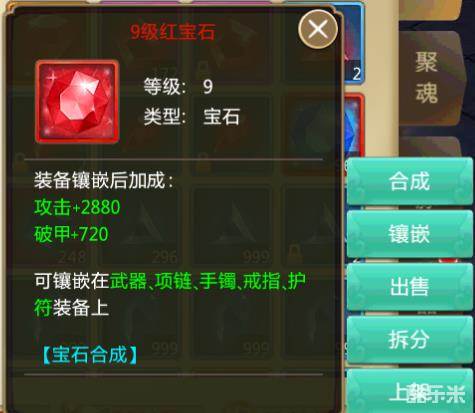Close the 9级红宝石 item popup
Screen dimensions: 475x413
tap(318, 29)
